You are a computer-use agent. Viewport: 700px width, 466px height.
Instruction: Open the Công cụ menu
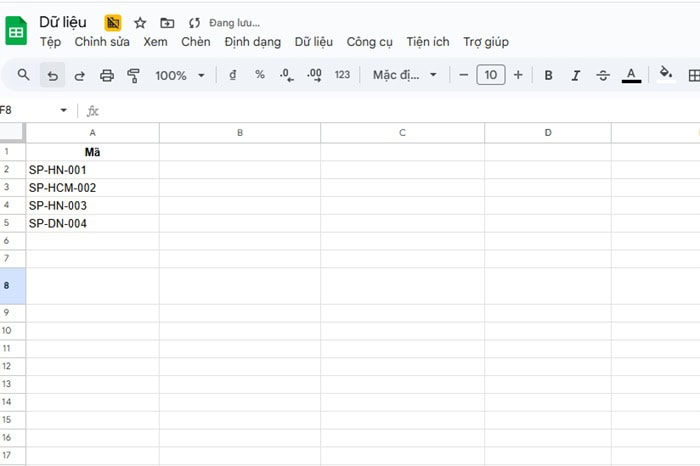(x=369, y=42)
